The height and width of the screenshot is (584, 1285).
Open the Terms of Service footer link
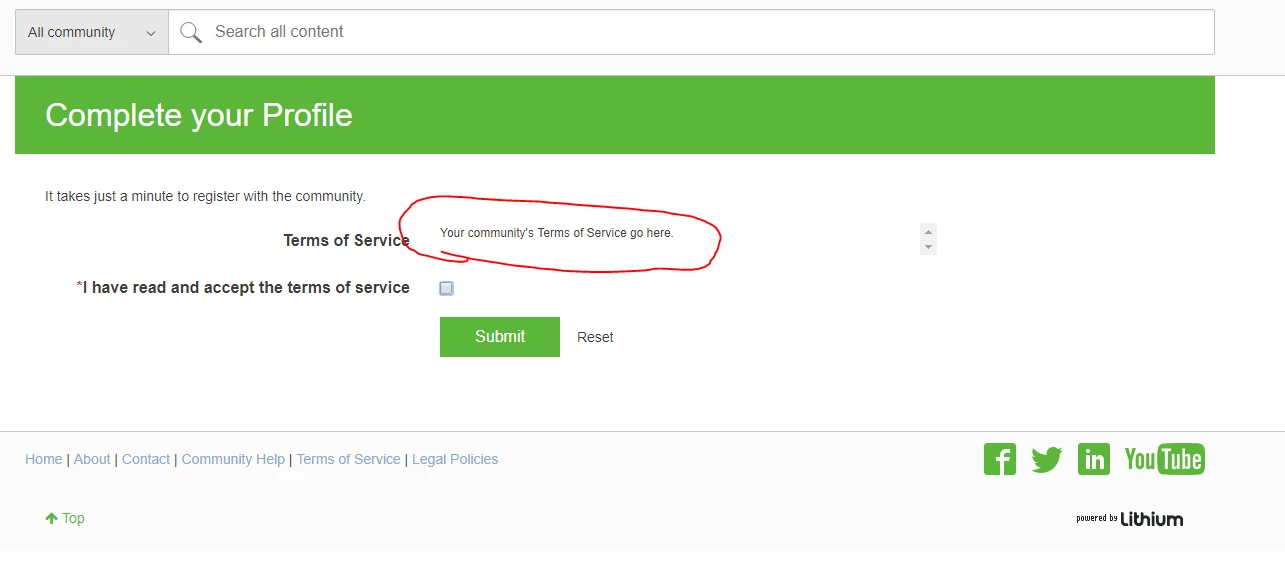(x=348, y=459)
